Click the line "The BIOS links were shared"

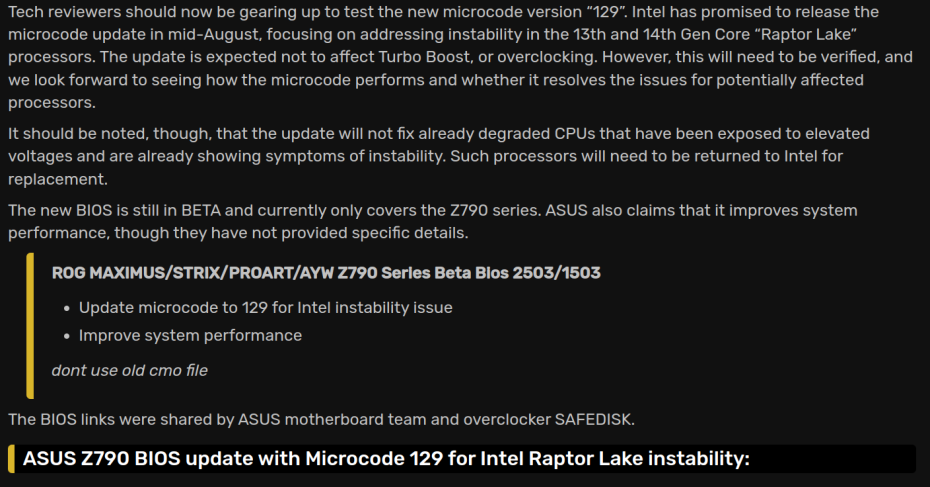click(320, 418)
